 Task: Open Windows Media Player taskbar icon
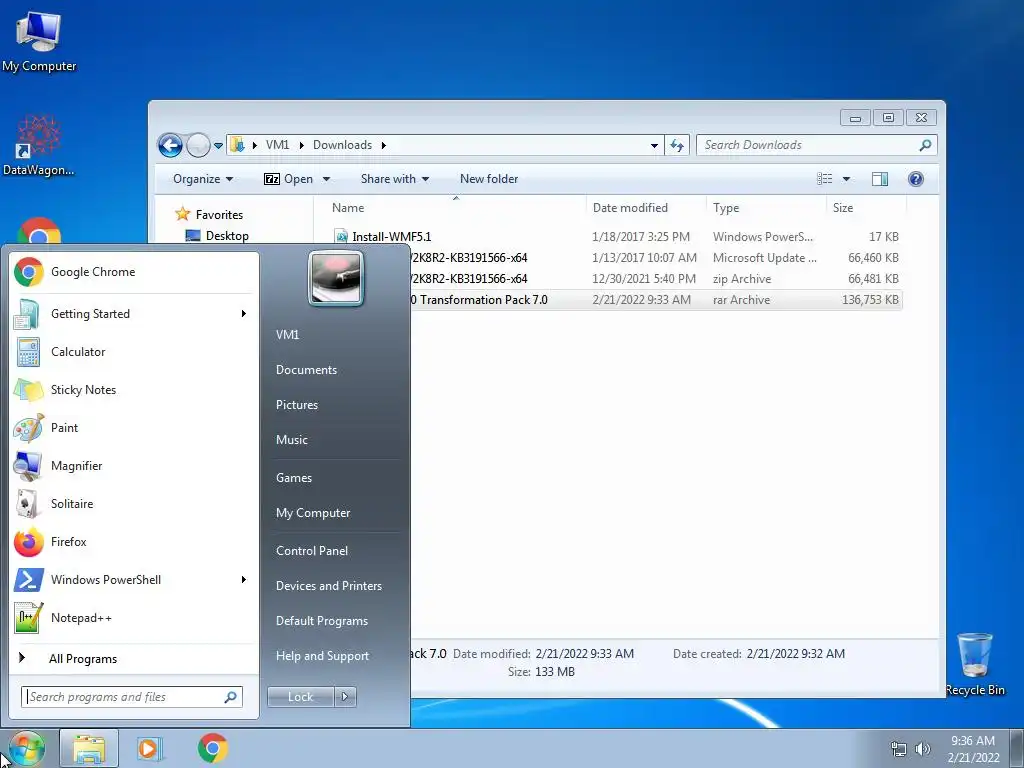[x=150, y=748]
